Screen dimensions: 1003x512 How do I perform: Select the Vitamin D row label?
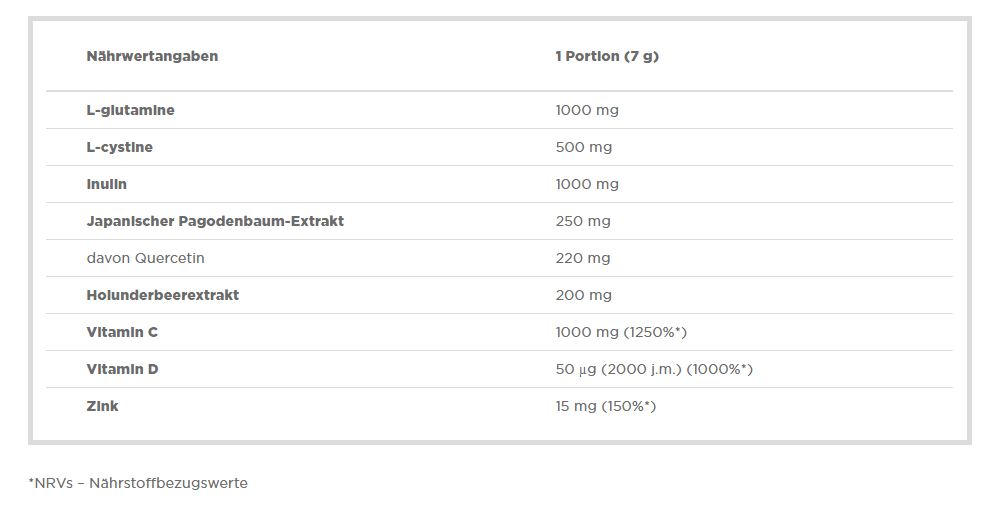[122, 369]
